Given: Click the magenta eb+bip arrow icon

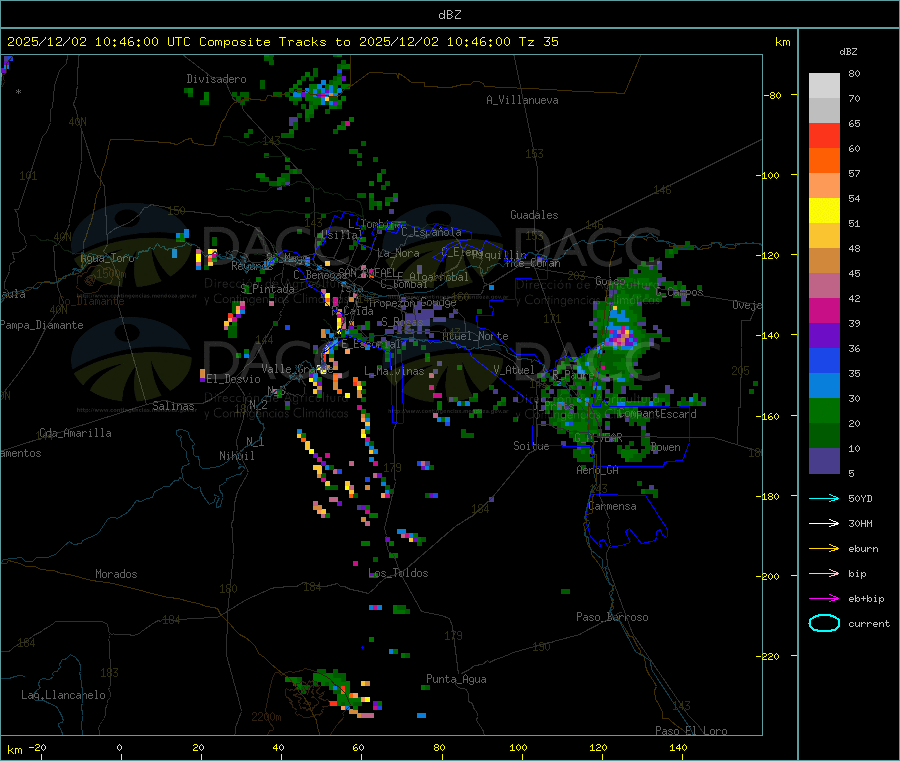Looking at the screenshot, I should 824,599.
